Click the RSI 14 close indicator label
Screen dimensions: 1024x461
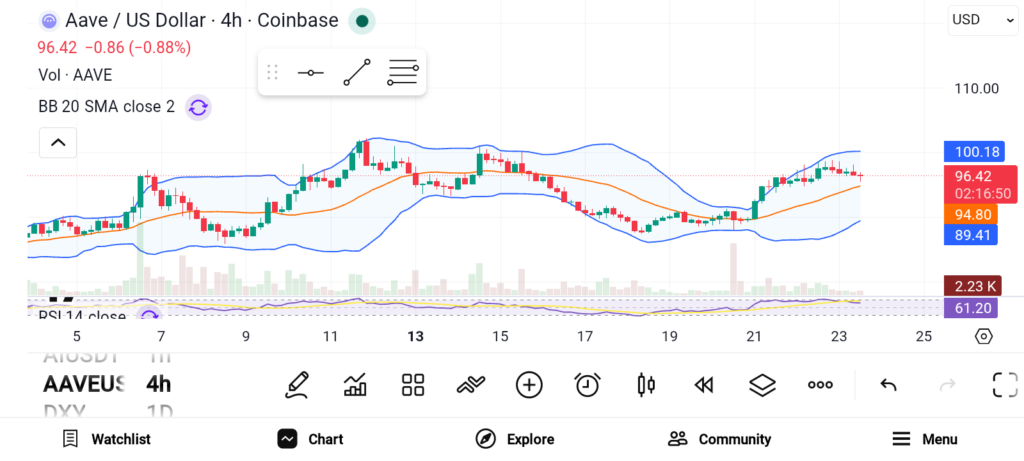[x=82, y=317]
